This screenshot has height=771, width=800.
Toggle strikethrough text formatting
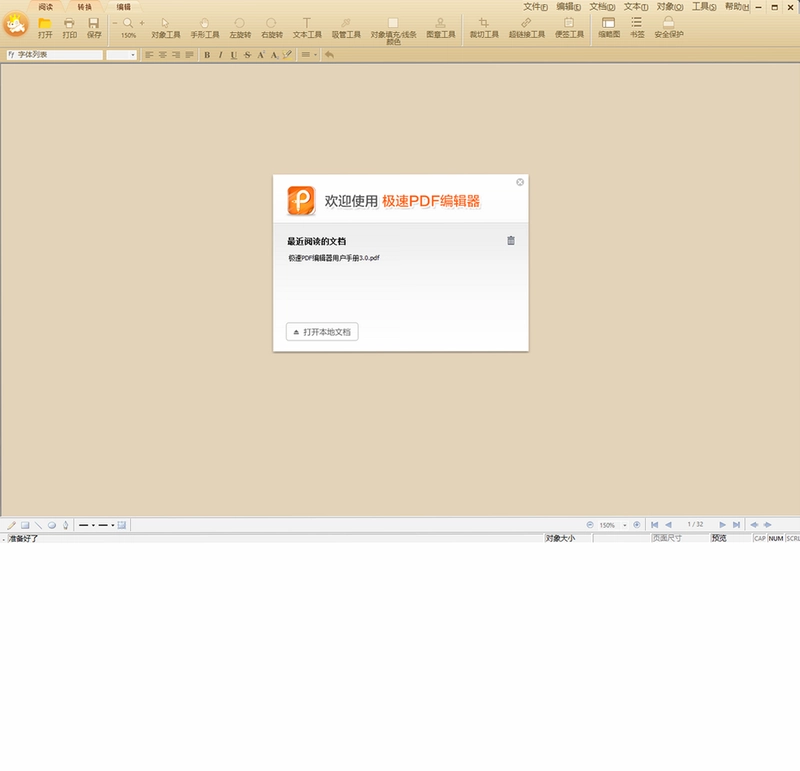(x=247, y=55)
